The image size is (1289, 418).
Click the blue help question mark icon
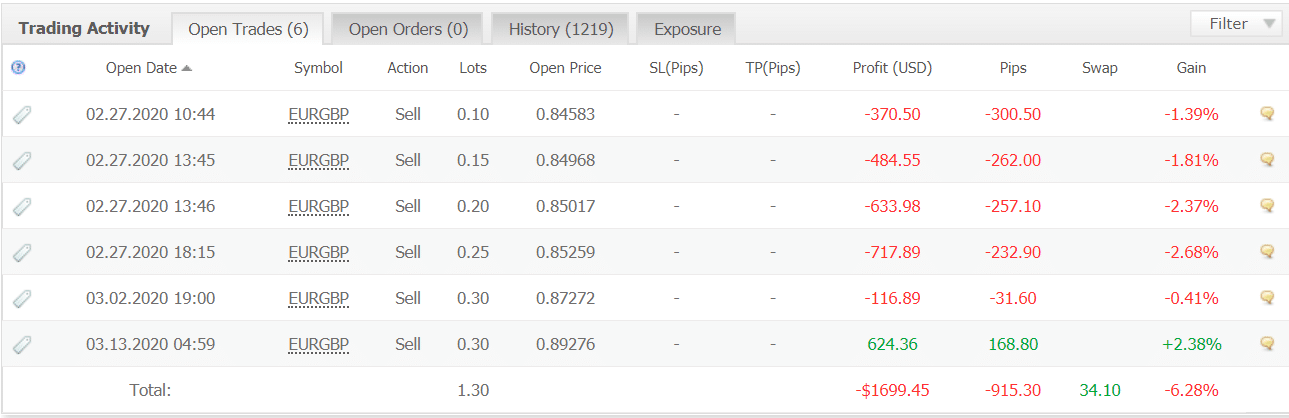point(18,68)
